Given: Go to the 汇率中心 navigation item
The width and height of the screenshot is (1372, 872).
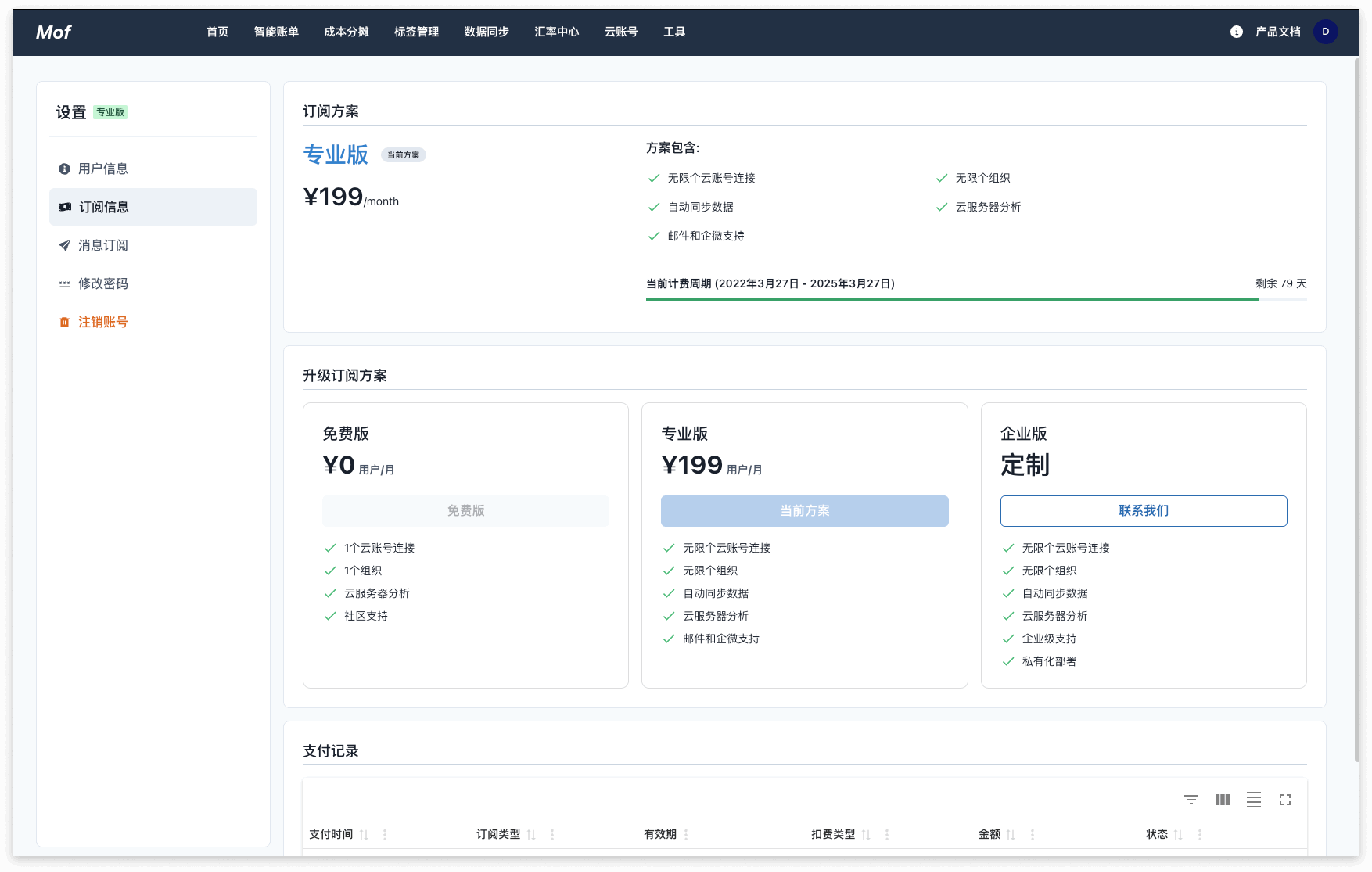Looking at the screenshot, I should click(556, 32).
